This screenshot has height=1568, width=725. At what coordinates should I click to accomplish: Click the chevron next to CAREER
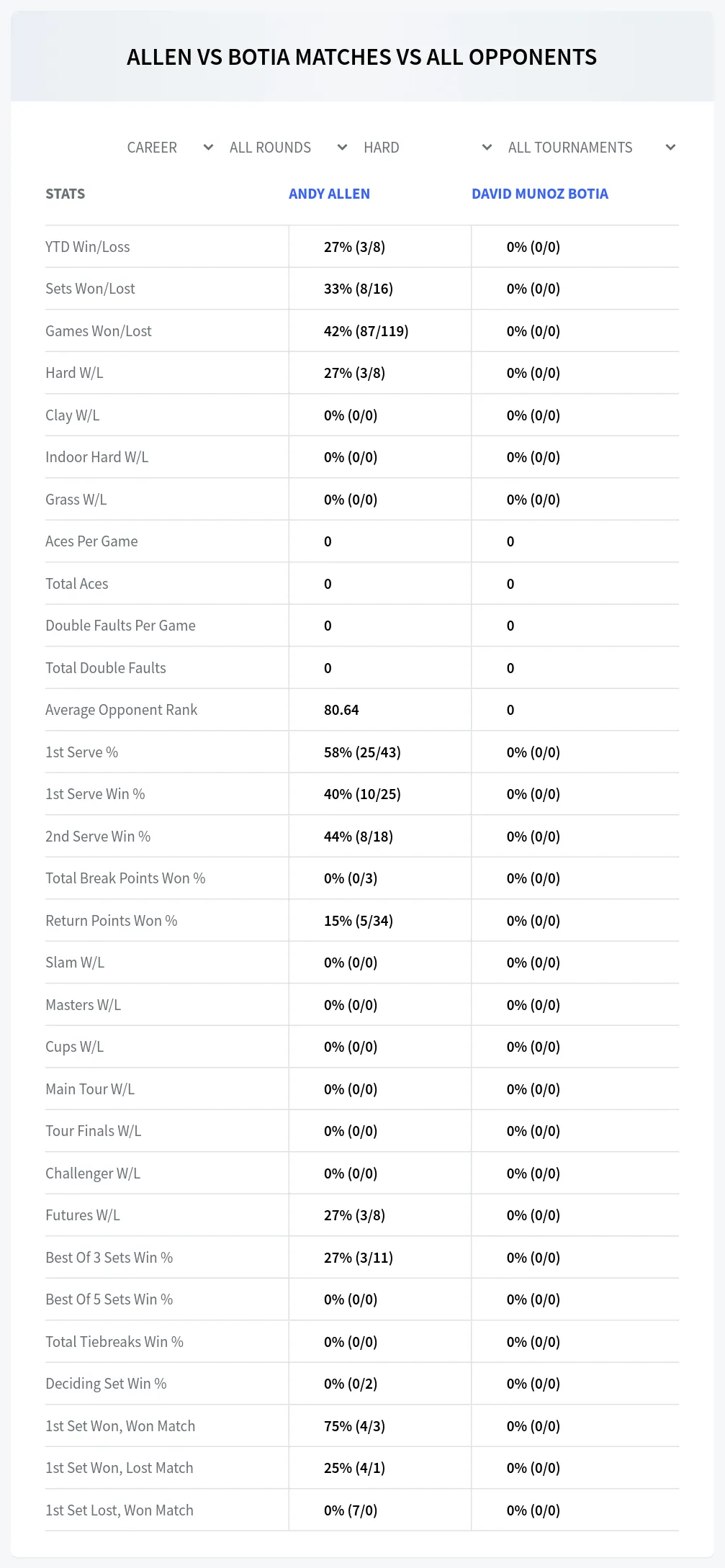(x=208, y=148)
